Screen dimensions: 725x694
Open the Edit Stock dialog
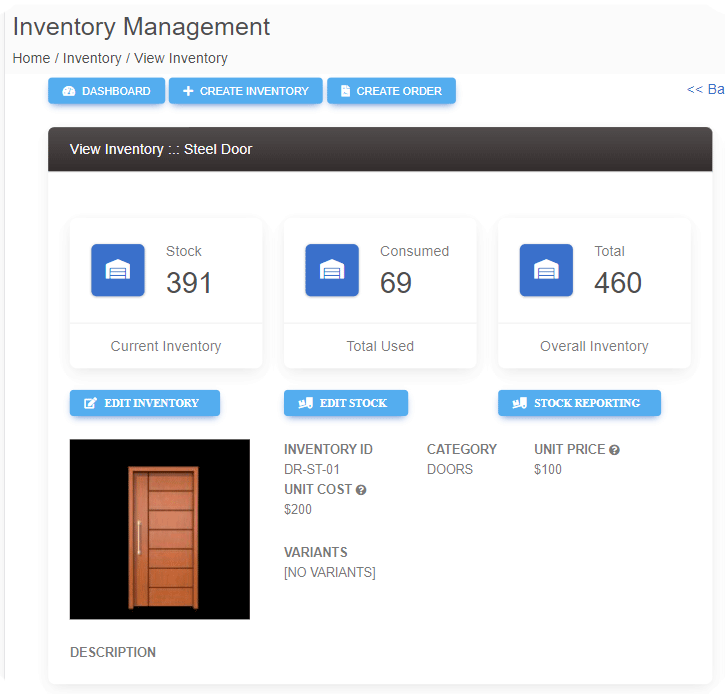point(346,403)
